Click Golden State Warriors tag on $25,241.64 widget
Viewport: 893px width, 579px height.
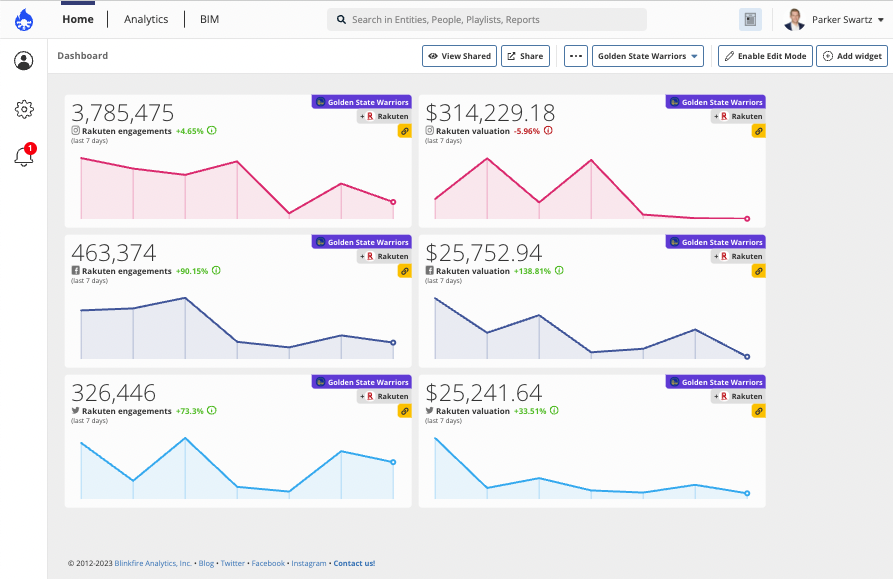[x=716, y=382]
